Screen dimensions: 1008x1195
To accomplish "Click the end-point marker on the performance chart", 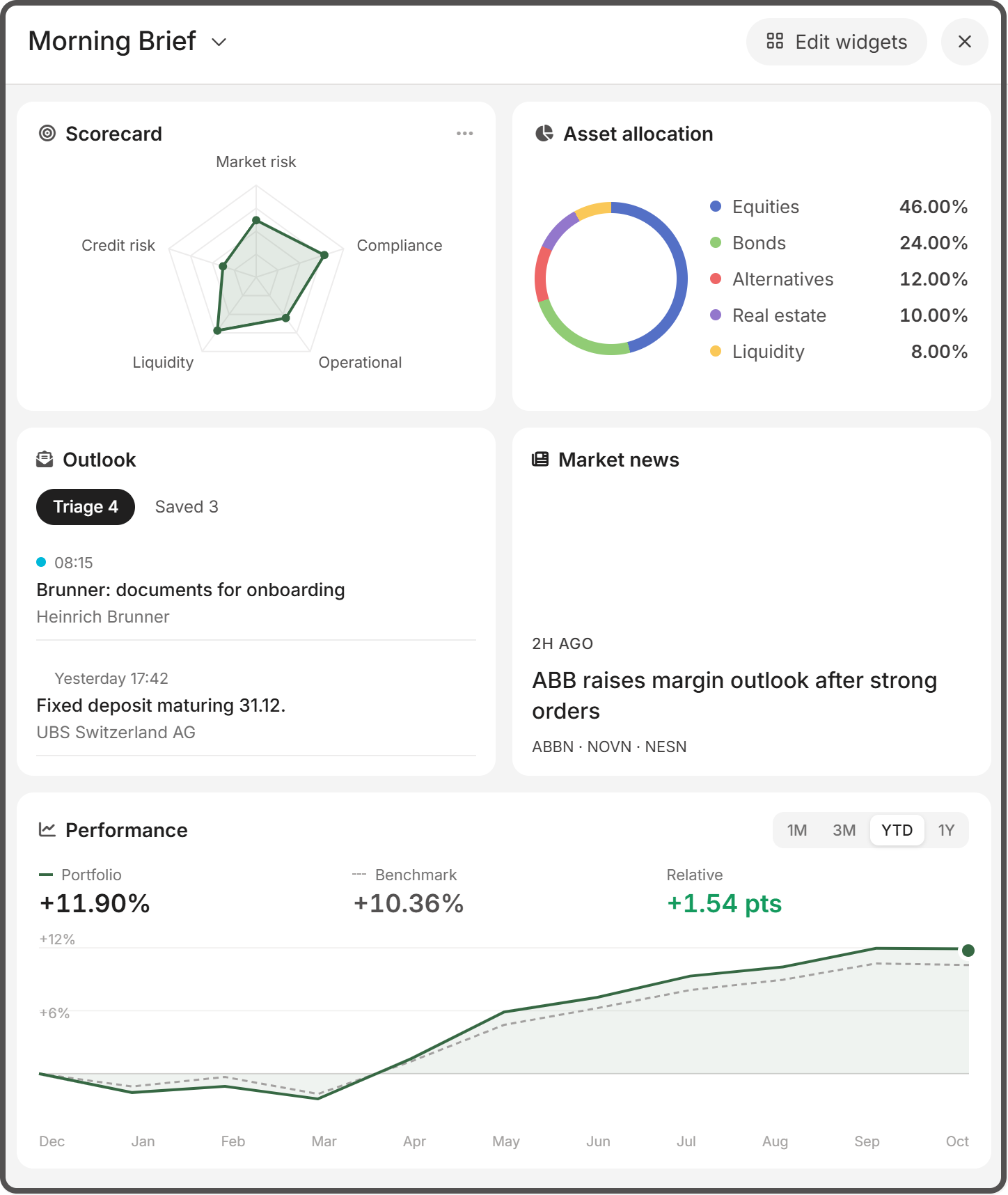I will 968,951.
